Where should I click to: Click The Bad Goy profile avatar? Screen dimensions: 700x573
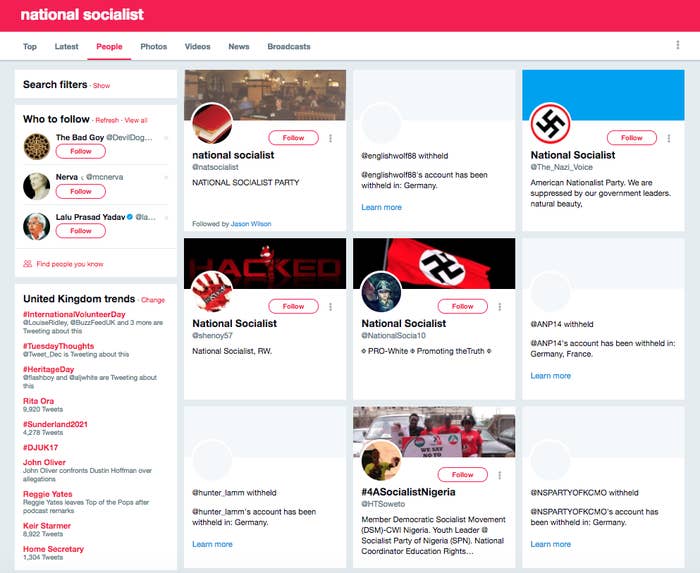[37, 145]
